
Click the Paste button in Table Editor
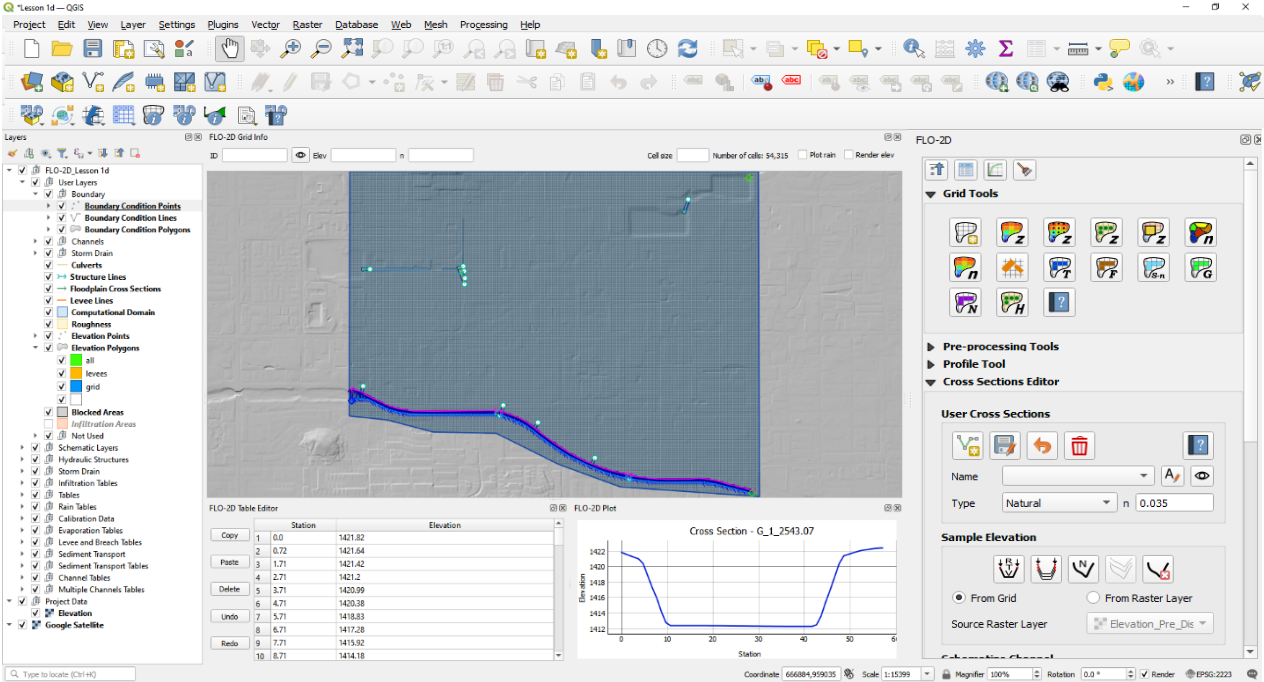coord(229,563)
